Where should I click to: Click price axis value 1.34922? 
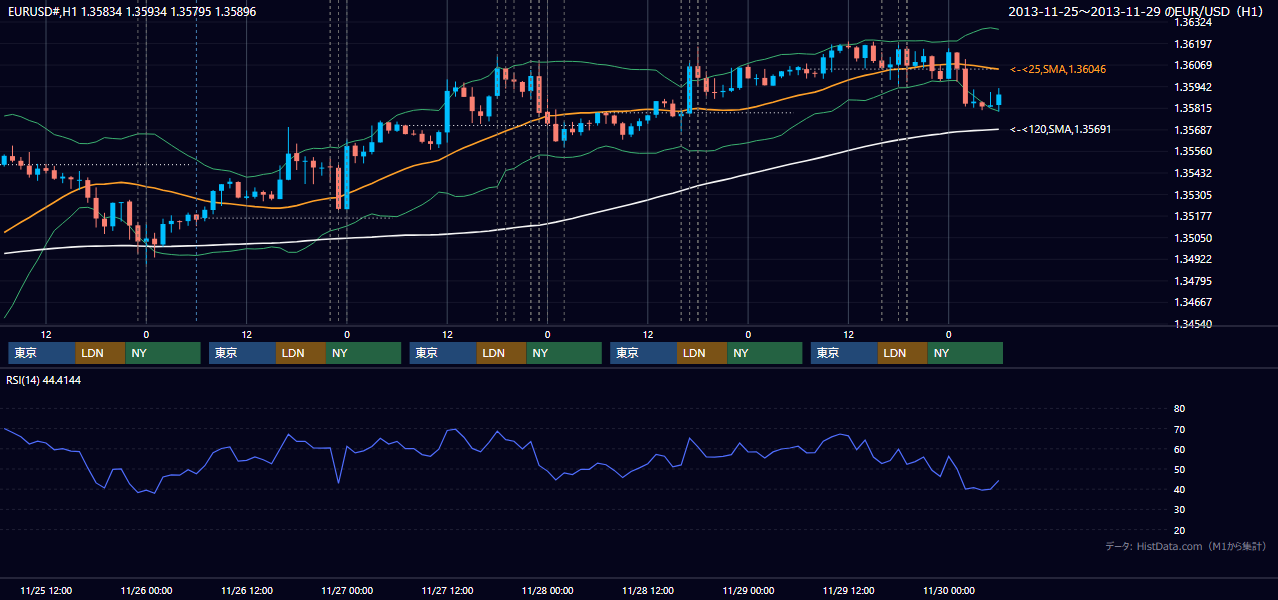[x=1192, y=259]
